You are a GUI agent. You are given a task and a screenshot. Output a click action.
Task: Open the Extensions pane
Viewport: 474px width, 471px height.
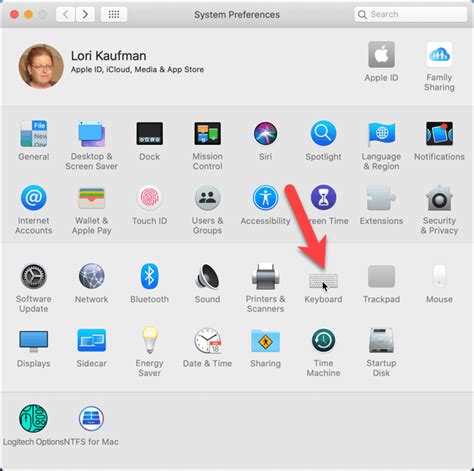coord(381,198)
